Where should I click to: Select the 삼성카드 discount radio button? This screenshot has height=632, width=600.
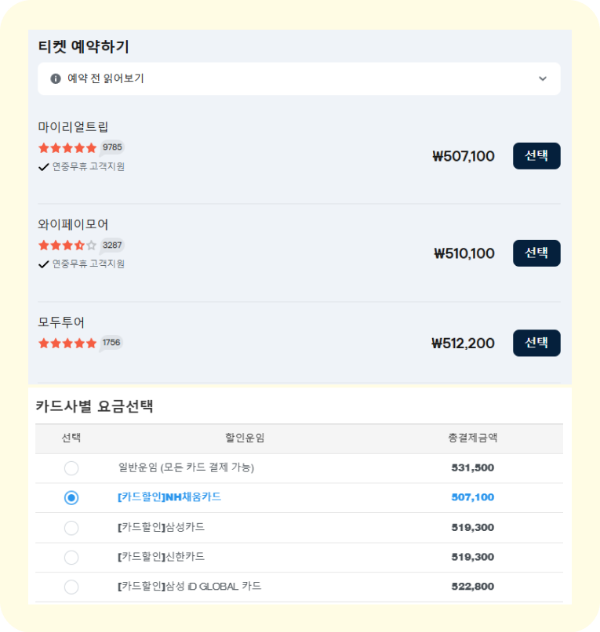pyautogui.click(x=71, y=527)
